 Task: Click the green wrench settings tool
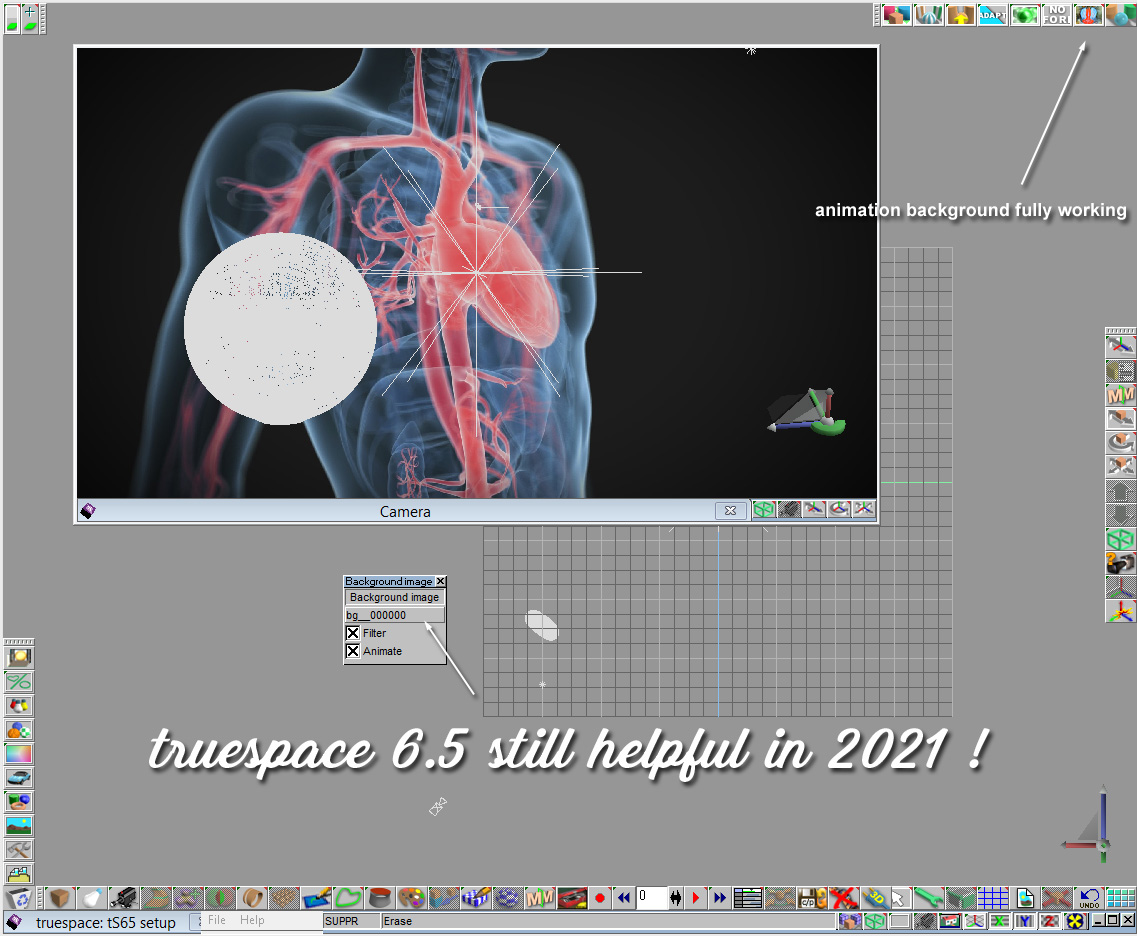tap(927, 898)
